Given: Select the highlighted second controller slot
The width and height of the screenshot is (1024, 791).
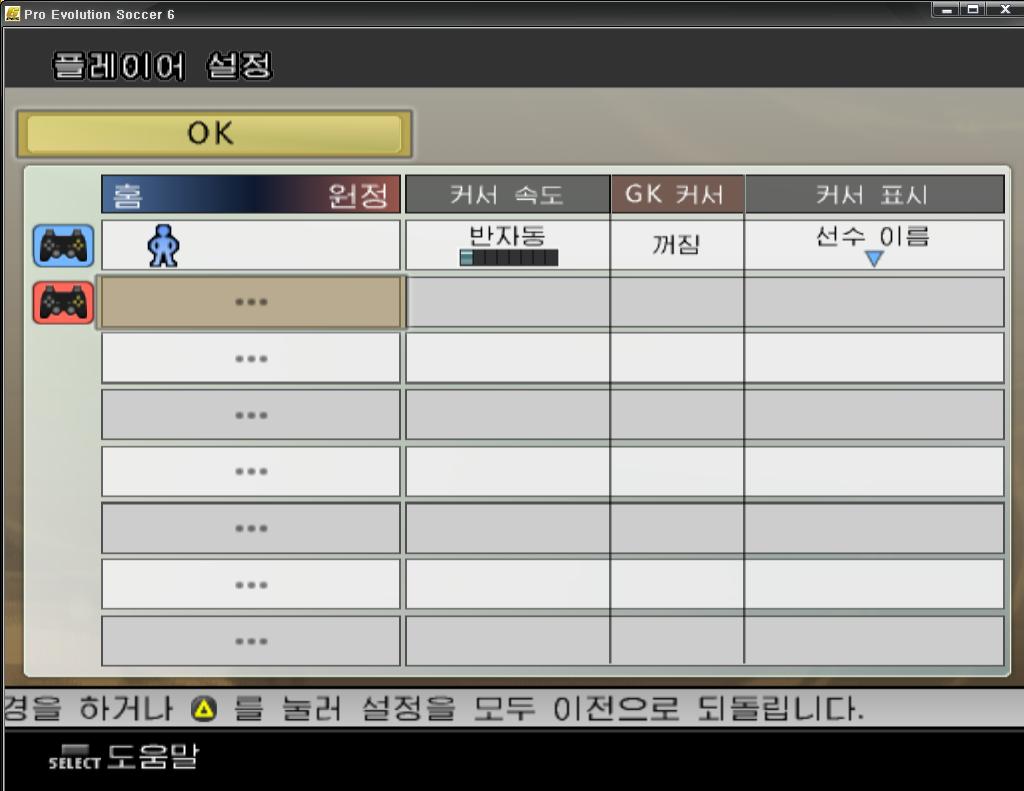Looking at the screenshot, I should 251,302.
